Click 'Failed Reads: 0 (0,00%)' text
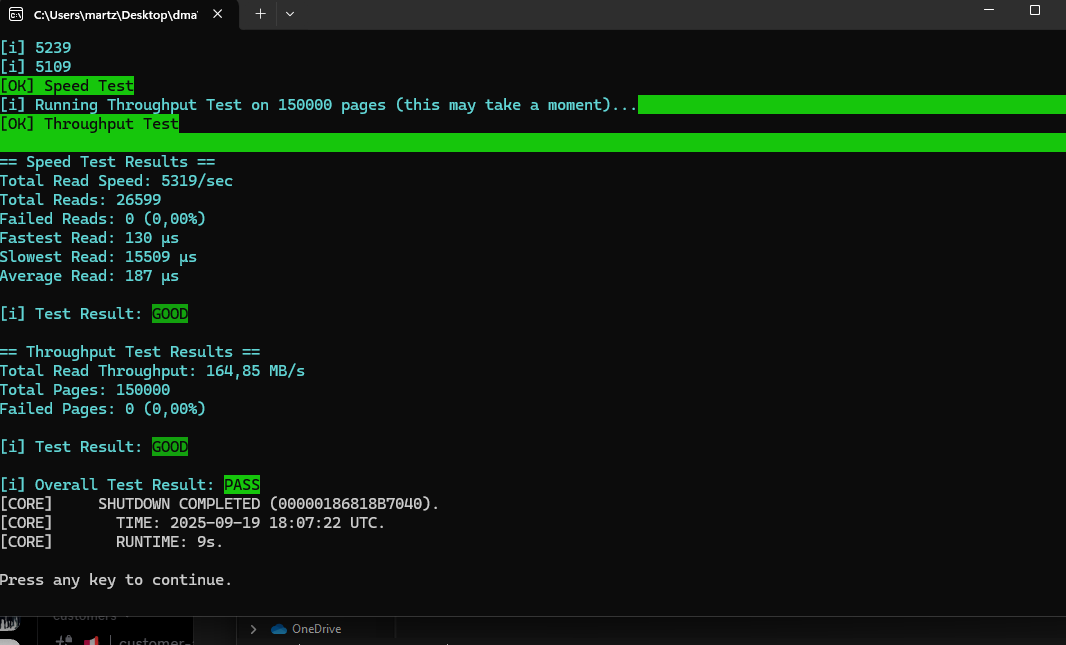Viewport: 1066px width, 645px height. [103, 219]
